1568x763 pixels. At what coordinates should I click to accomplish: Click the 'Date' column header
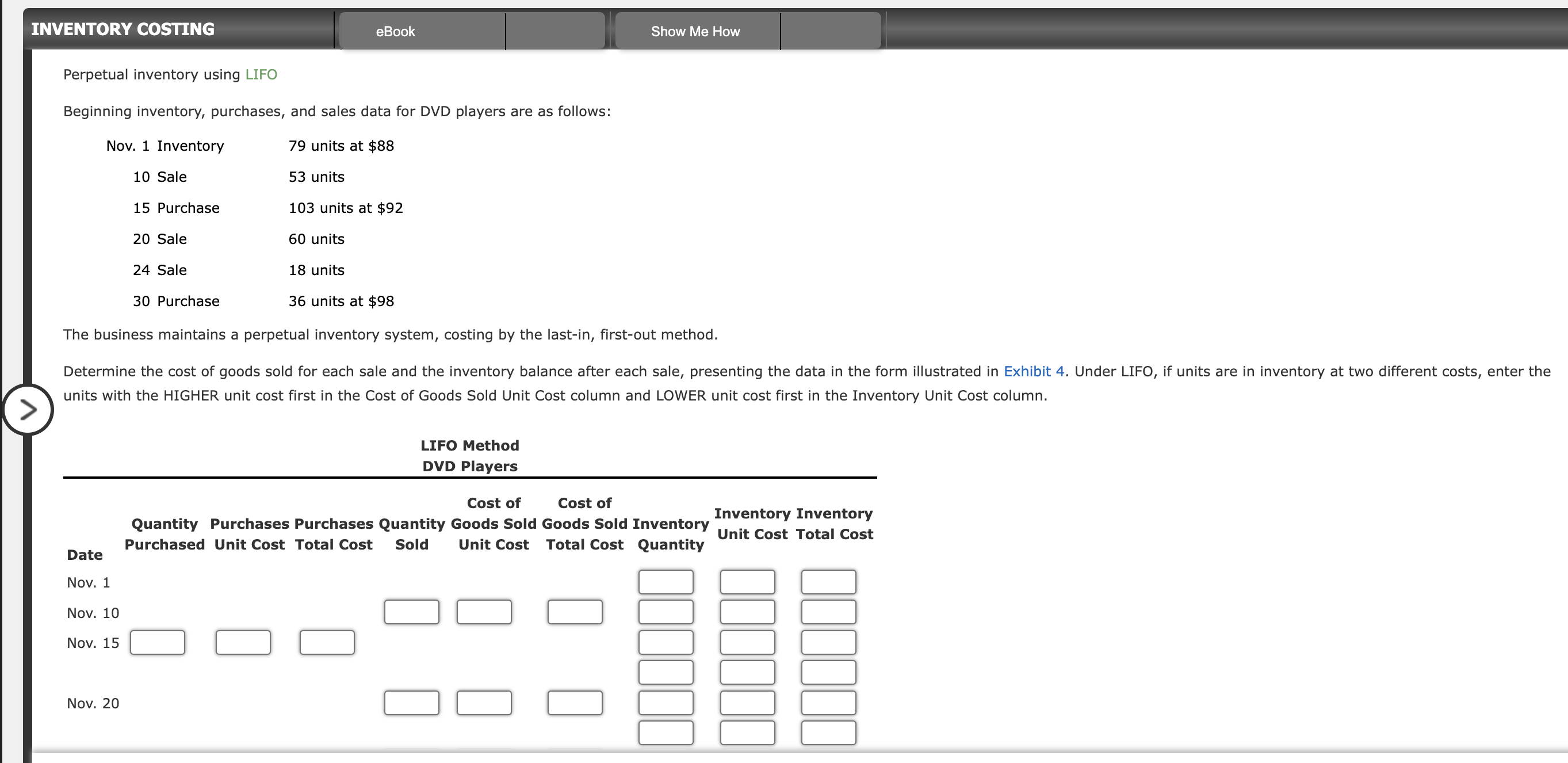85,555
